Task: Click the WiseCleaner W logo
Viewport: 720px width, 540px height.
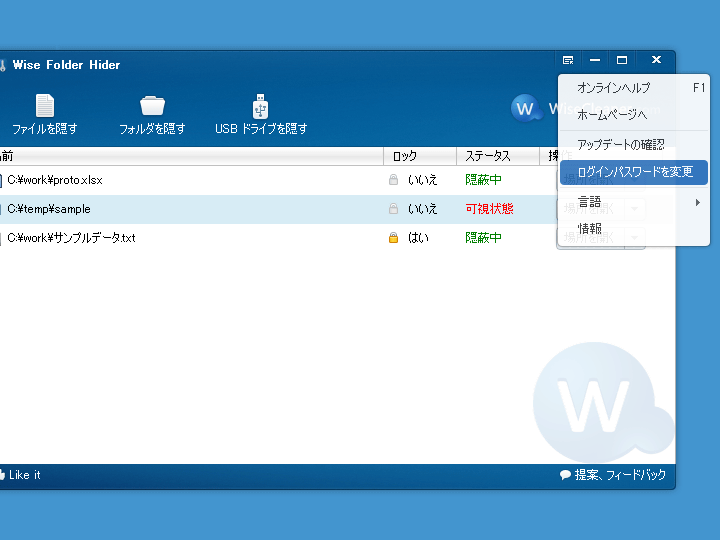Action: tap(526, 108)
